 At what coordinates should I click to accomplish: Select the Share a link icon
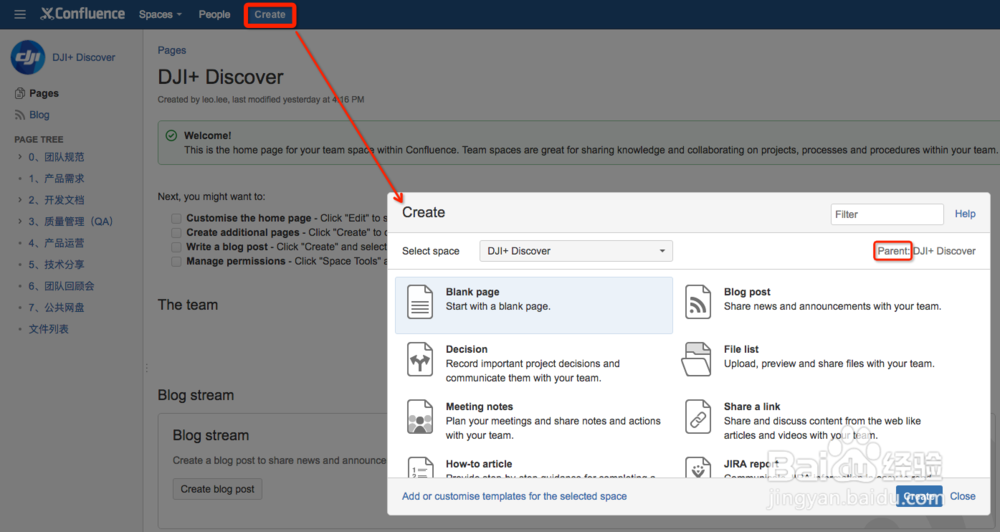point(698,417)
